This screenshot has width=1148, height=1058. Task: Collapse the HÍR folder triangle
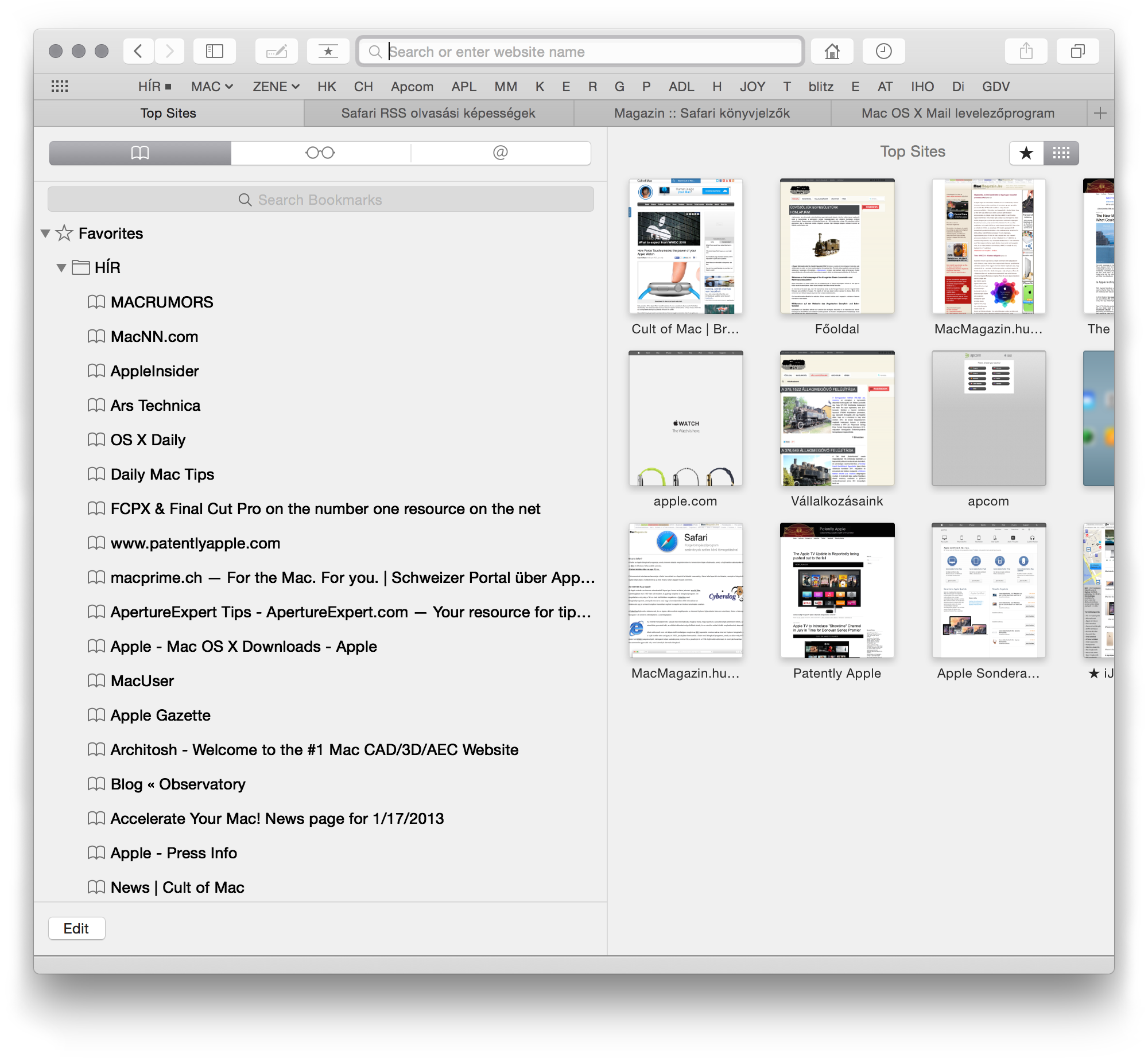pos(61,268)
